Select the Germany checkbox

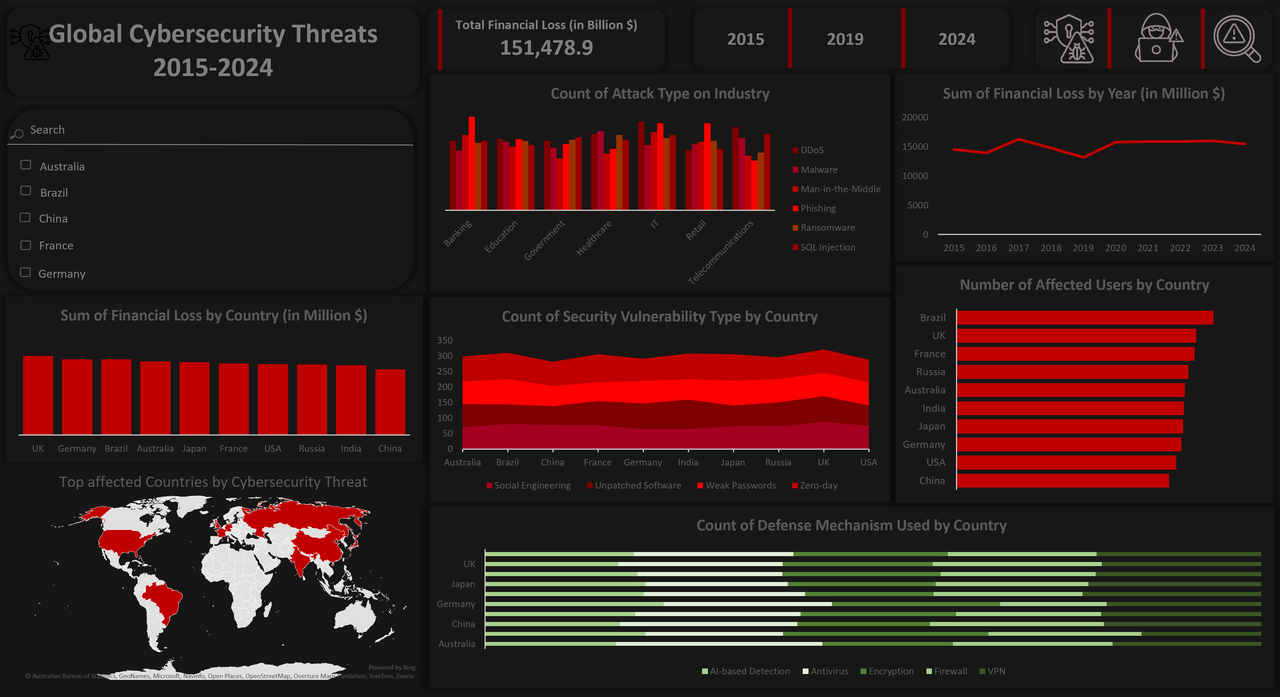26,271
